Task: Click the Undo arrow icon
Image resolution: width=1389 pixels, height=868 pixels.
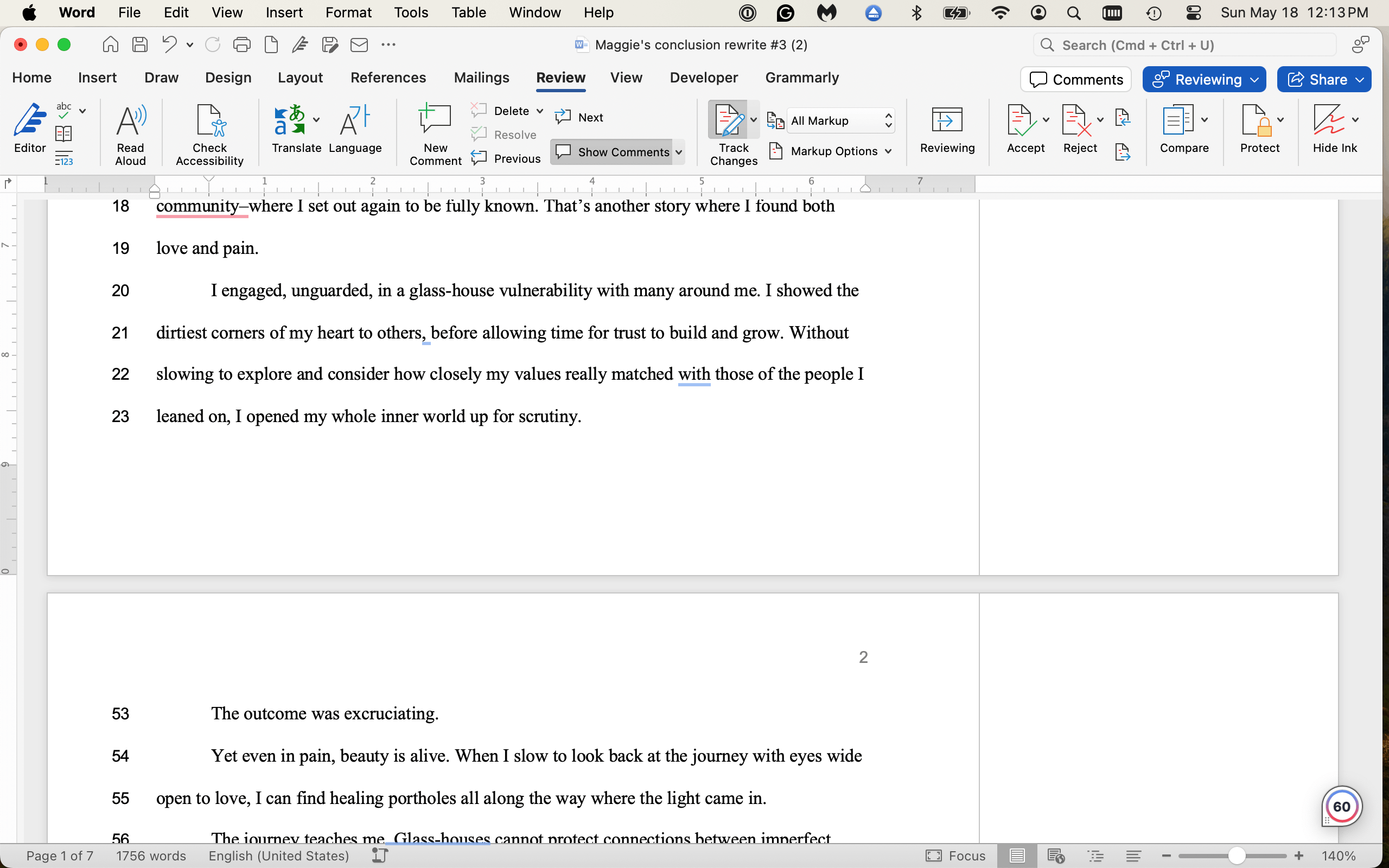Action: click(169, 44)
